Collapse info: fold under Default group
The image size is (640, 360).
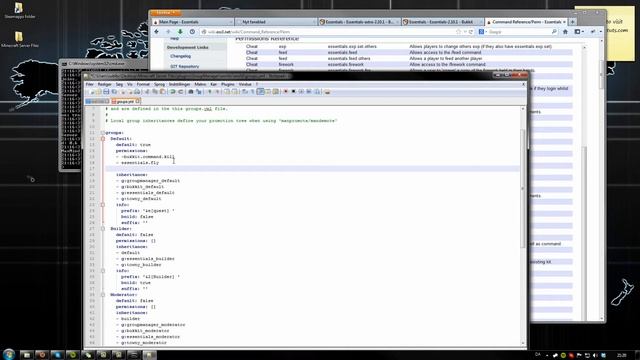pos(103,204)
